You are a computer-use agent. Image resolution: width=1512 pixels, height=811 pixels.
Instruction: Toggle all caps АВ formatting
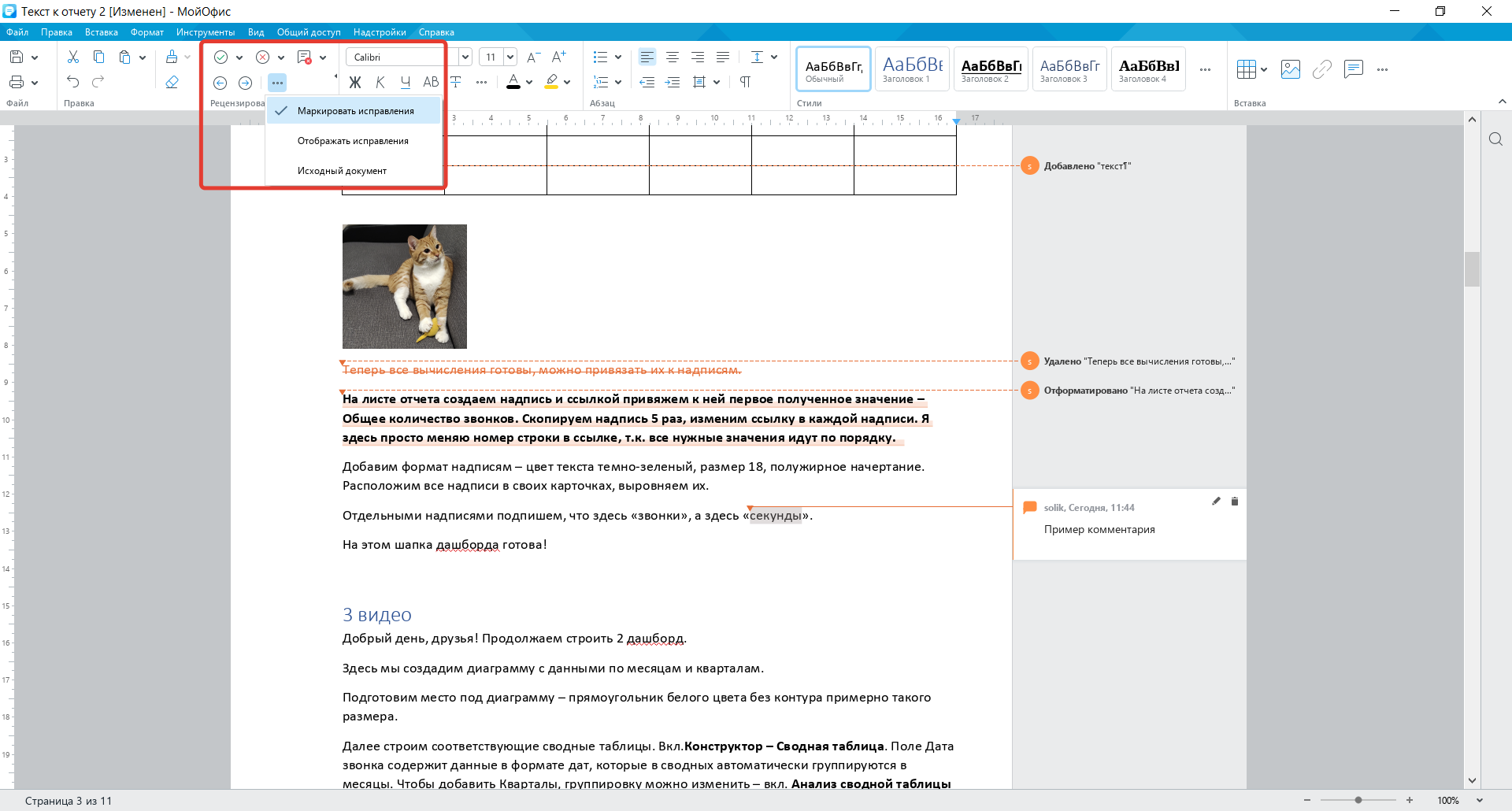click(431, 82)
